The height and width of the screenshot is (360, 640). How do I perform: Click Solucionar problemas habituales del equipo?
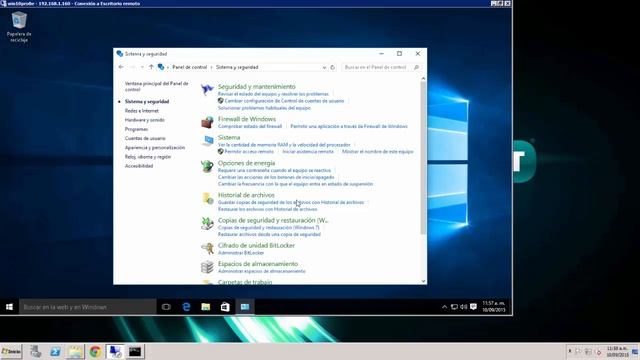(x=264, y=108)
